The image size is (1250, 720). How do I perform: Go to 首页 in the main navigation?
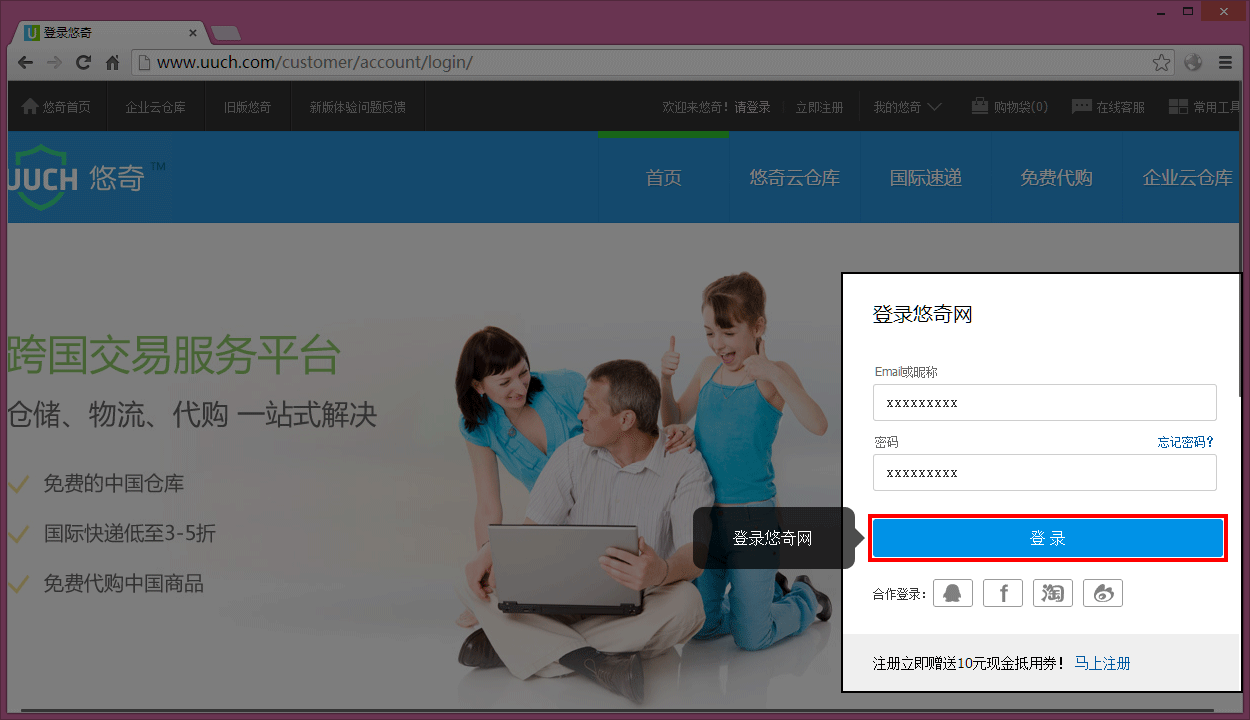664,178
